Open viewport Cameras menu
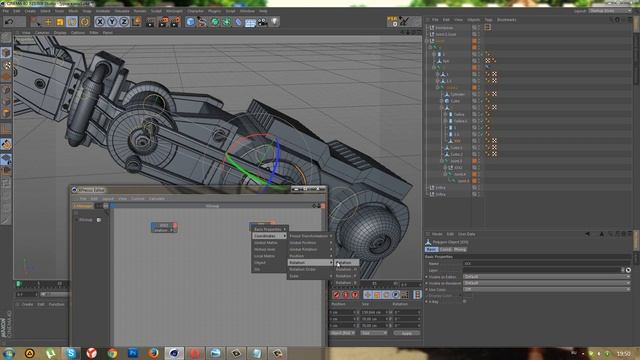The image size is (640, 360). click(42, 32)
